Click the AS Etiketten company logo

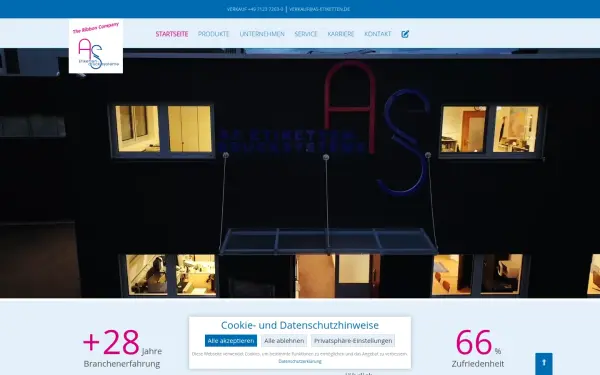[96, 46]
